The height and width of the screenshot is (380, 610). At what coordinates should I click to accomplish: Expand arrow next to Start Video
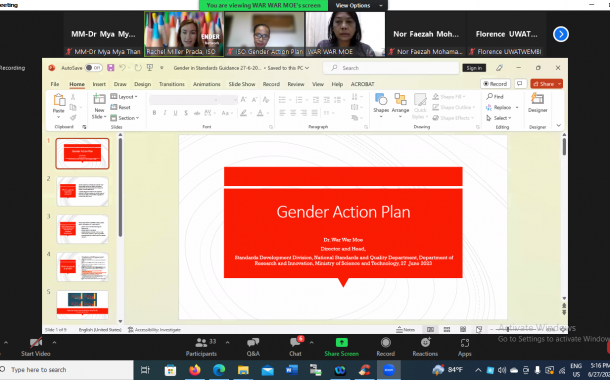[x=54, y=342]
